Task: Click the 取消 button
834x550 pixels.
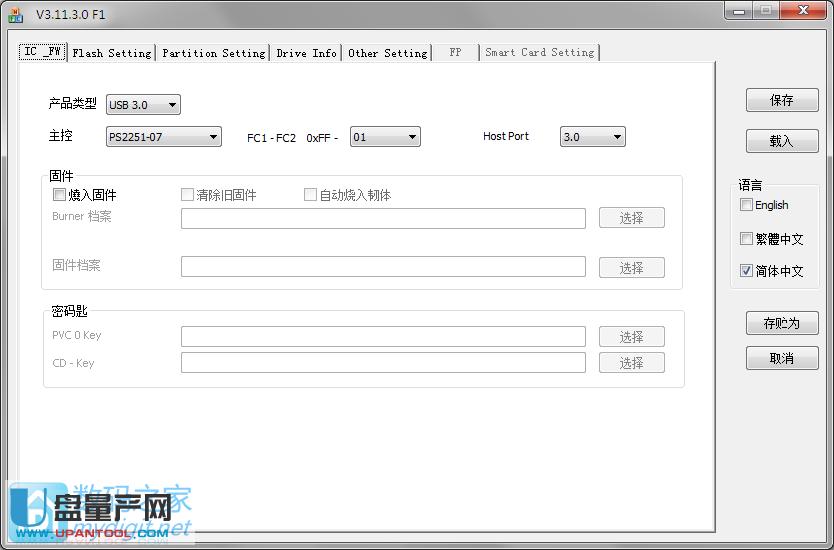Action: click(782, 358)
